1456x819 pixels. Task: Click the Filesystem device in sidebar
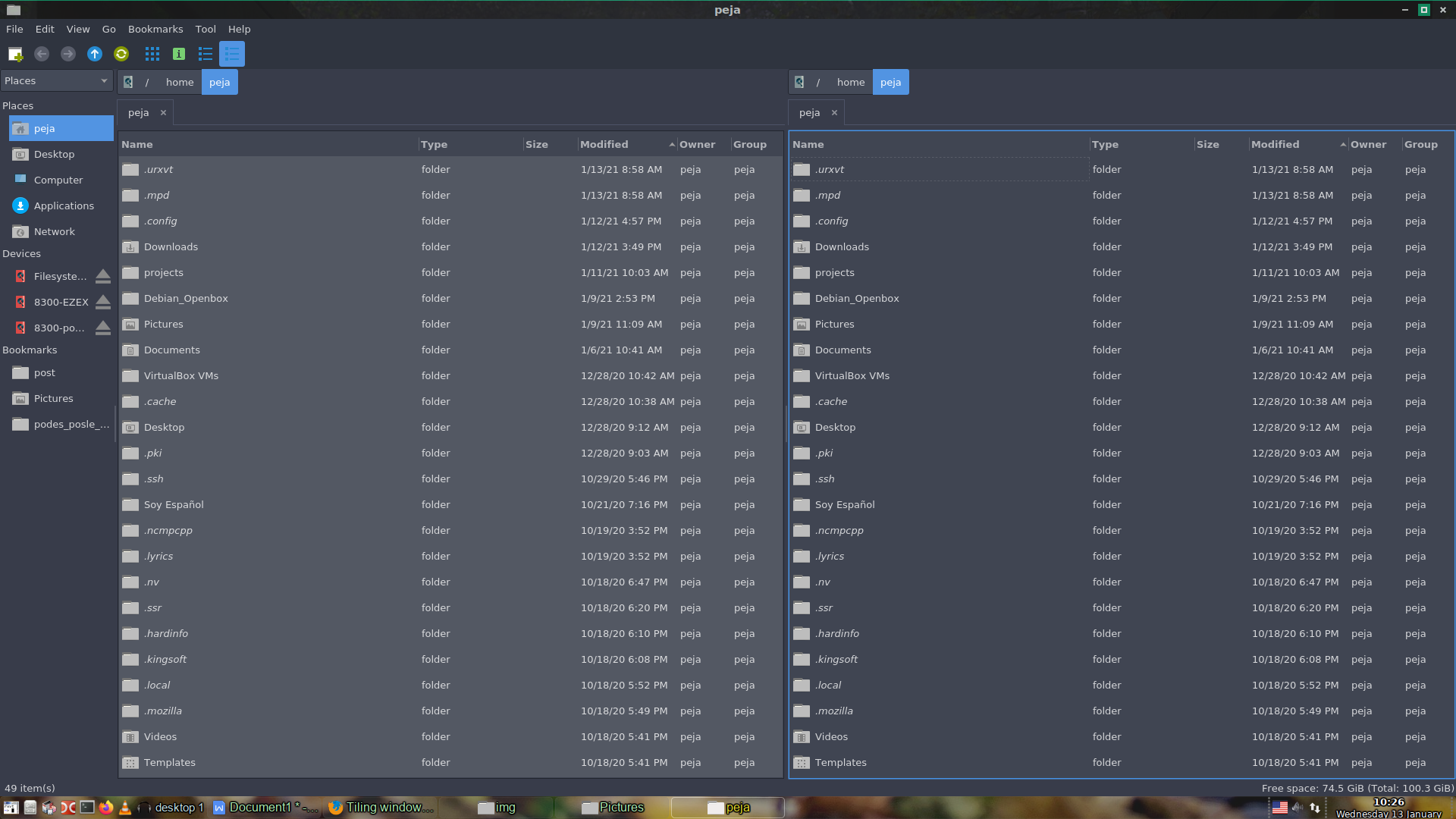click(55, 275)
